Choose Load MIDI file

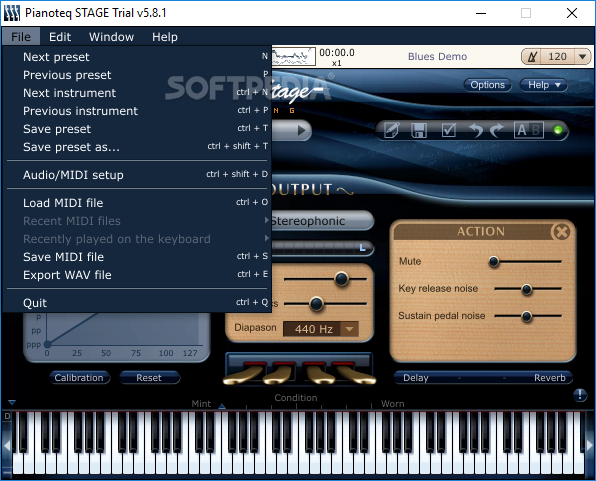137,203
